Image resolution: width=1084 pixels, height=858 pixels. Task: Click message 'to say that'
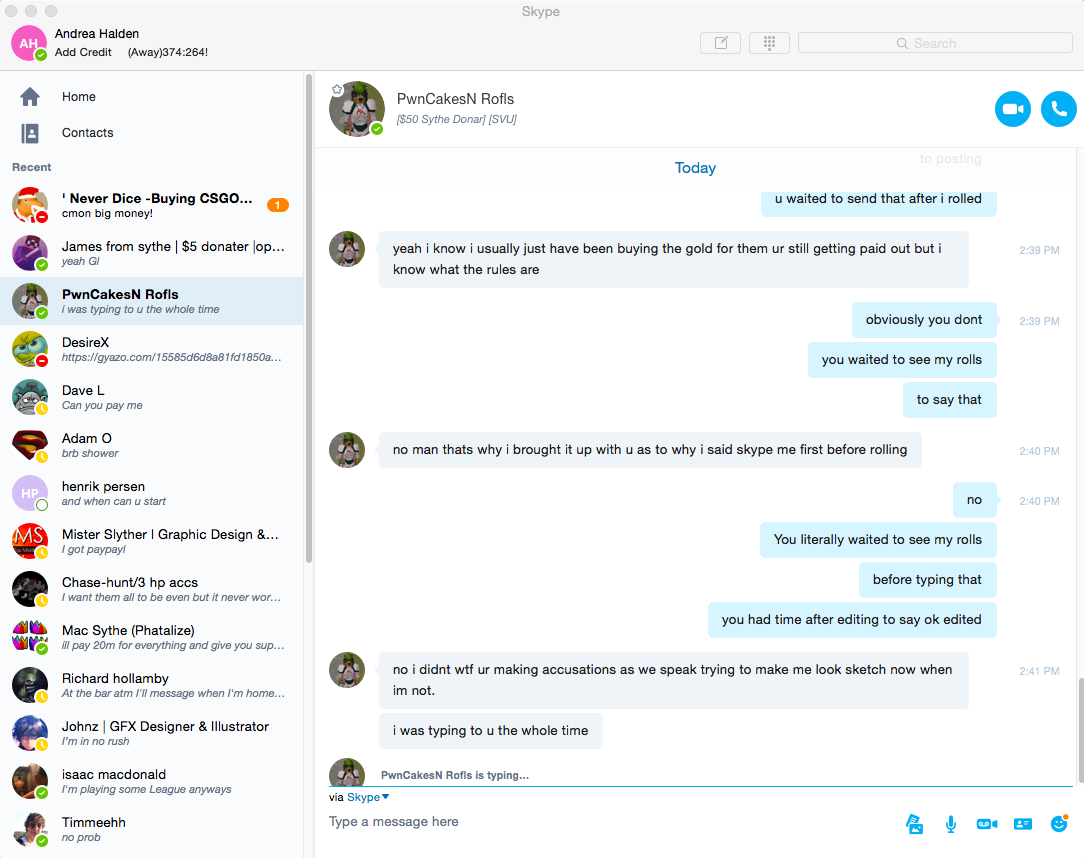pyautogui.click(x=949, y=400)
